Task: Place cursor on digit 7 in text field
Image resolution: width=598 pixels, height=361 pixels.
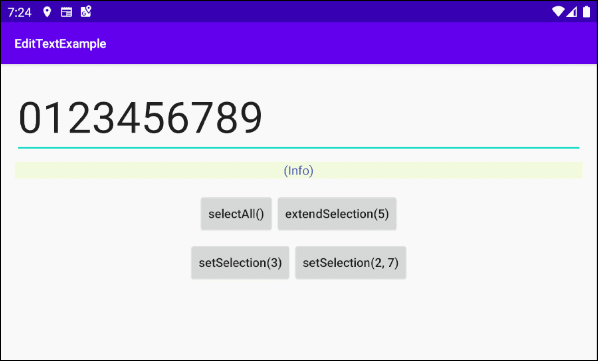Action: [x=202, y=117]
